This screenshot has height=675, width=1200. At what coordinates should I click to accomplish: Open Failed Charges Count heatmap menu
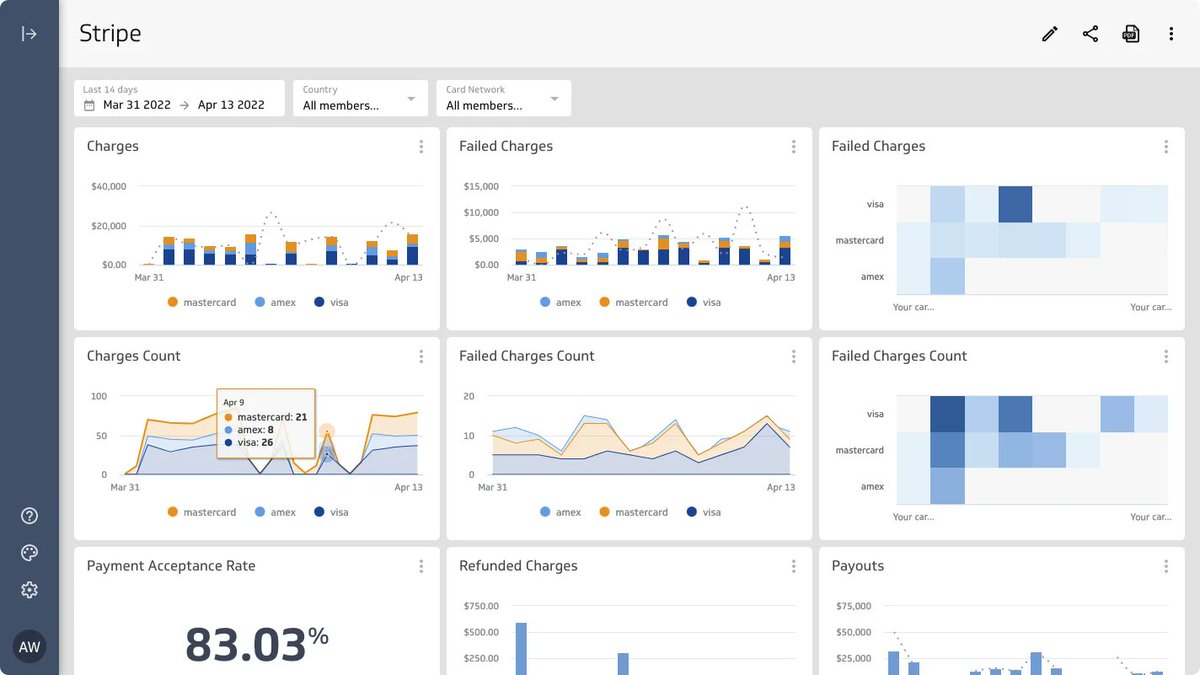point(1166,357)
